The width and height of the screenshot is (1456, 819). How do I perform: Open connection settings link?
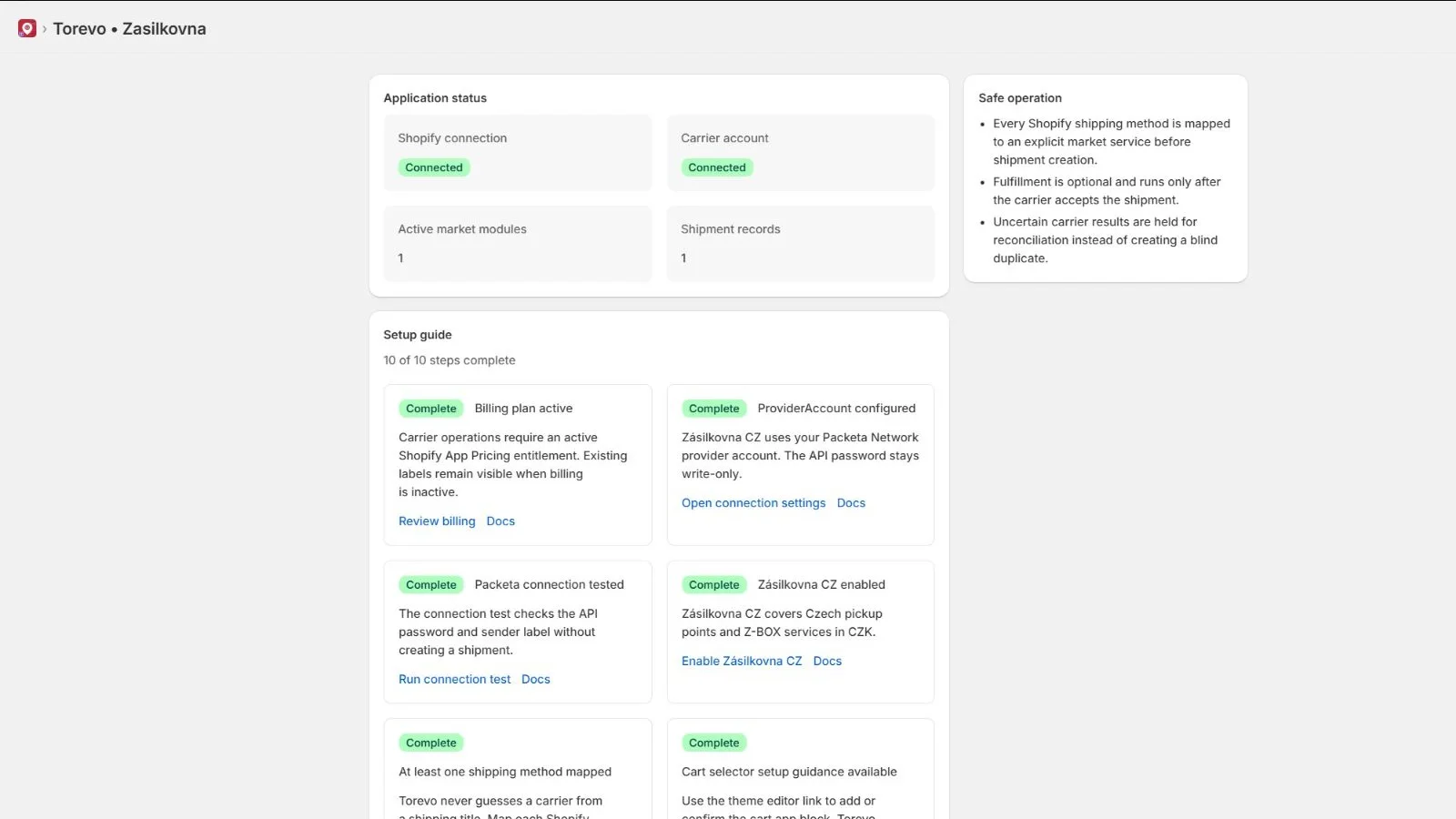(x=753, y=503)
